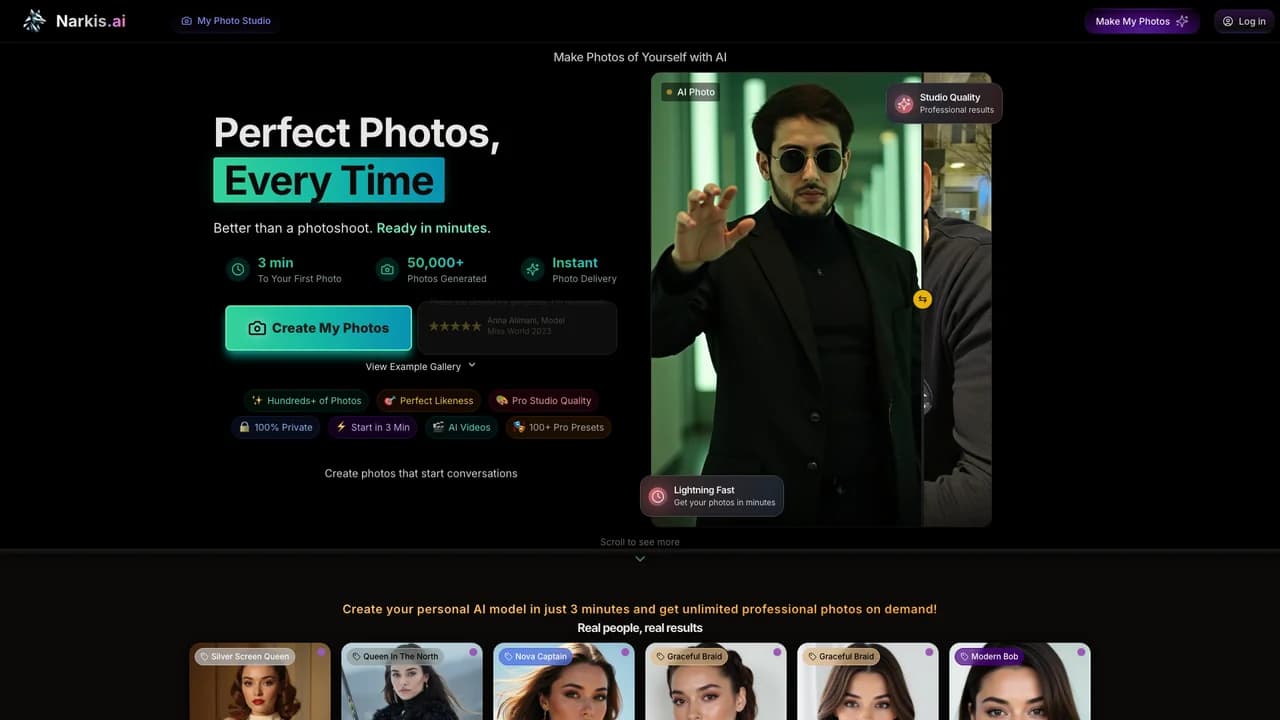Click the chevron below Scroll to see more
Screen dimensions: 1280x720
640,559
